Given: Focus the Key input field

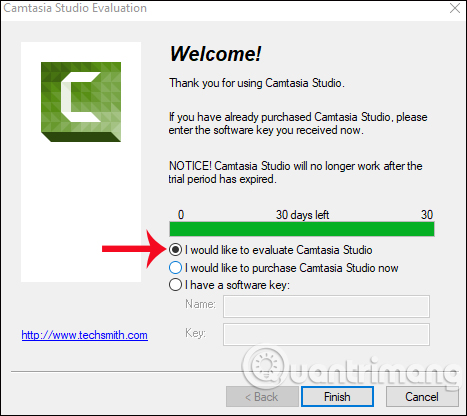Looking at the screenshot, I should [x=326, y=334].
